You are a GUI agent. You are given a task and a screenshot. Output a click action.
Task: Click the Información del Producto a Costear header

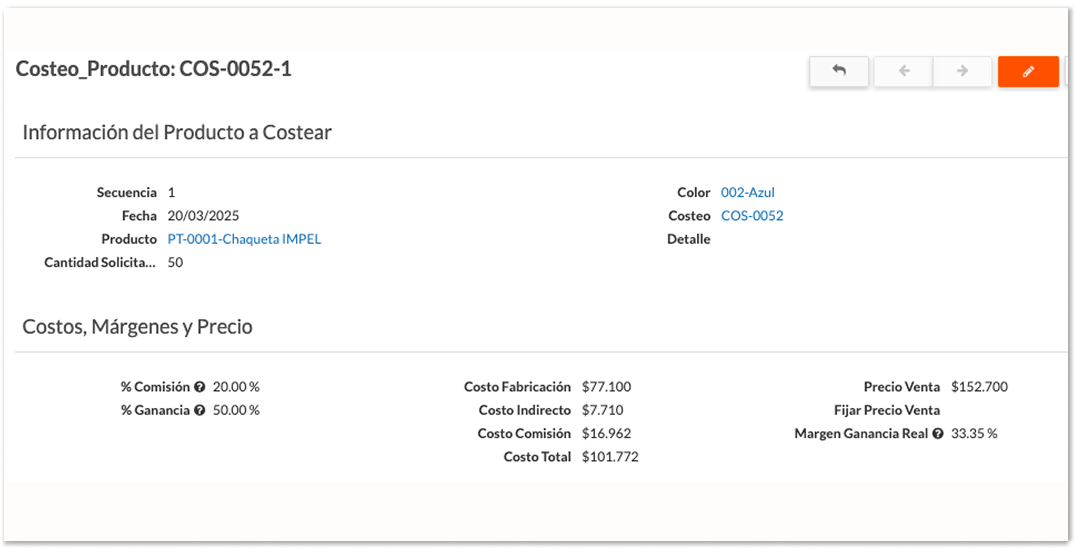[x=177, y=132]
